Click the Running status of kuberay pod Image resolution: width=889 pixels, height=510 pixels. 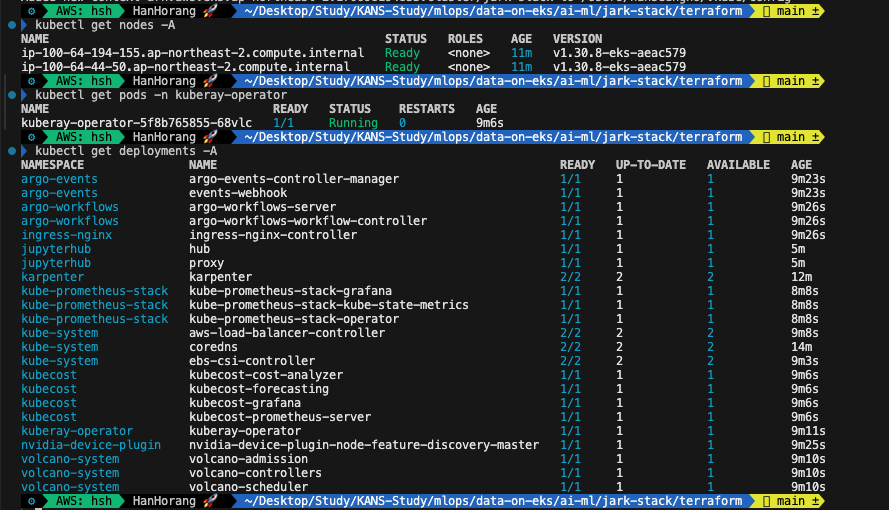point(353,123)
